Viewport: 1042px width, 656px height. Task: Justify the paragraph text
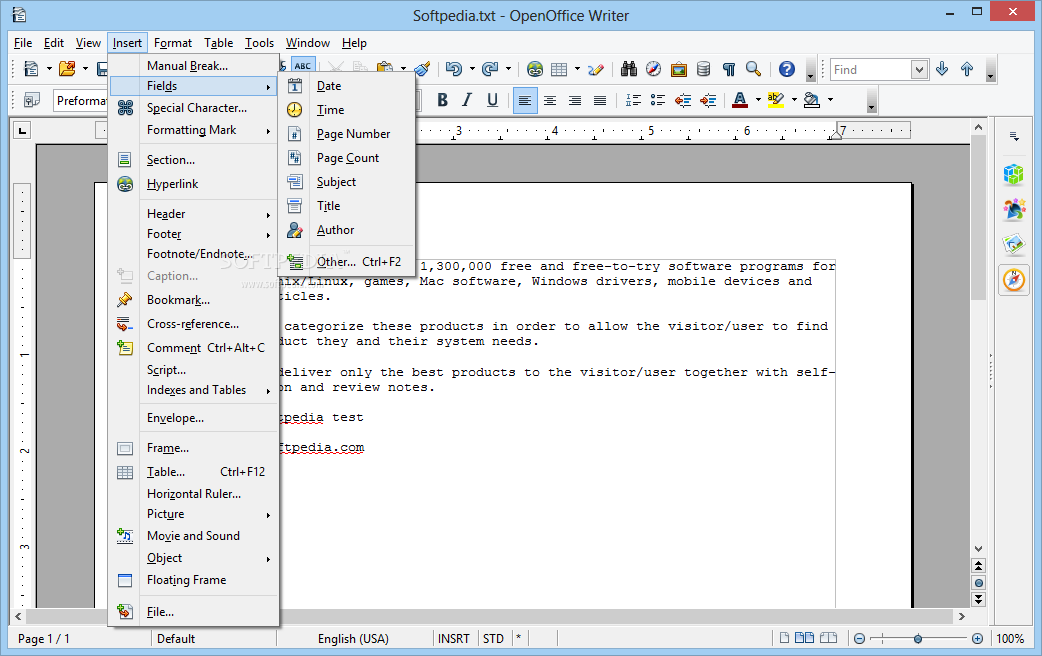(x=599, y=100)
